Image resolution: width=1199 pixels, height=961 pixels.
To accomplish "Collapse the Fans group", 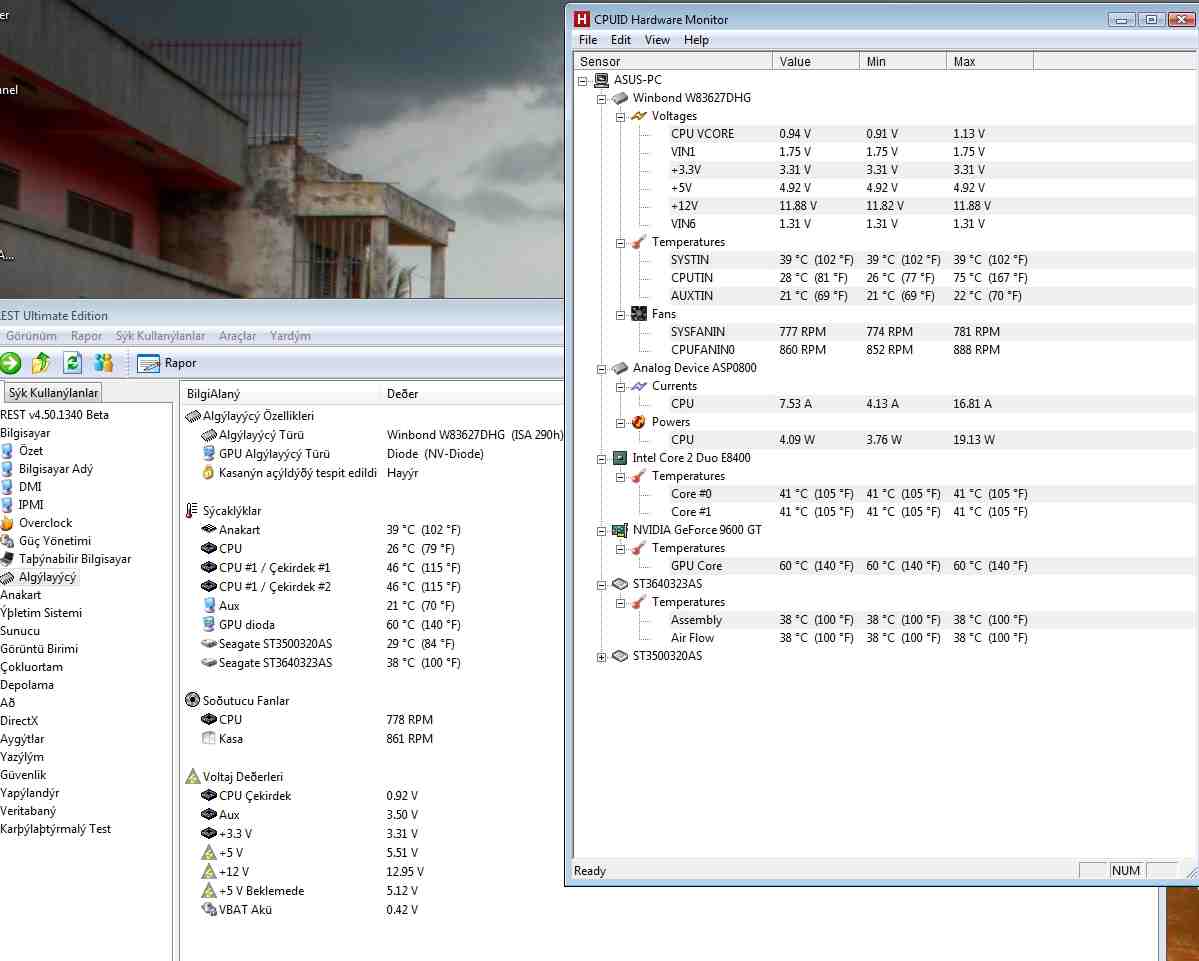I will pos(620,314).
